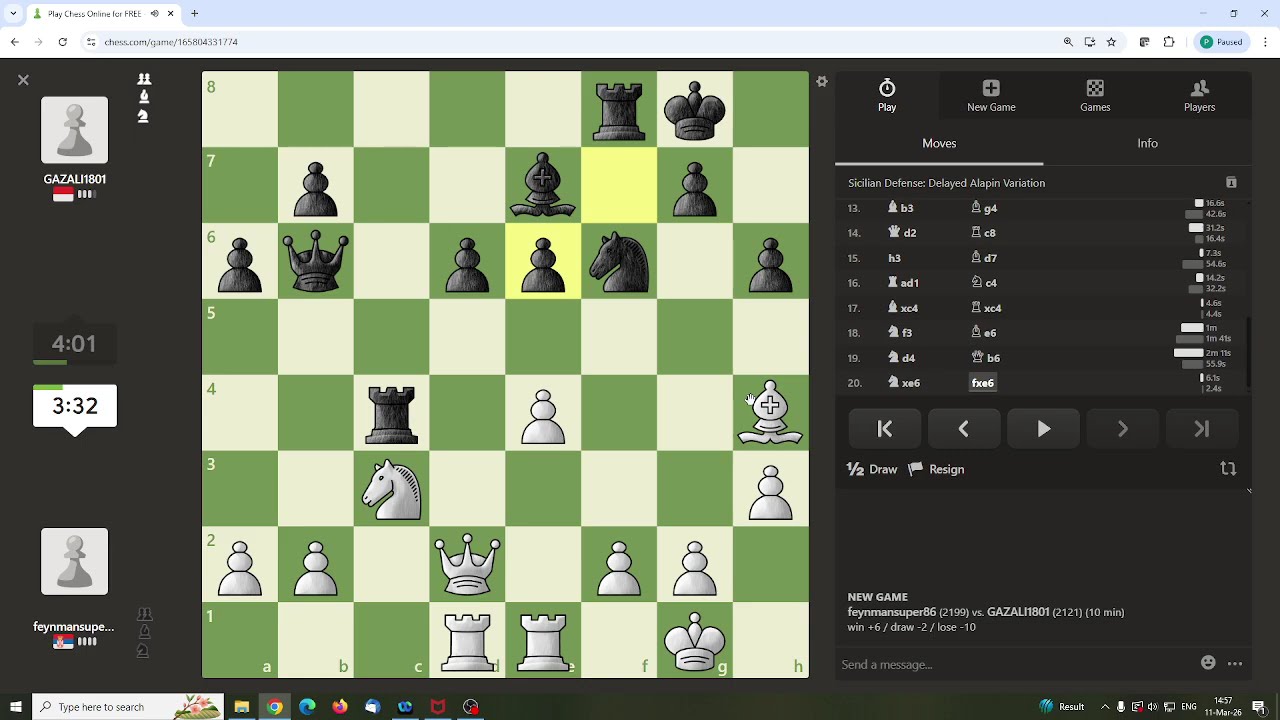1280x720 pixels.
Task: Open GAZALI1801 username profile
Action: 74,179
